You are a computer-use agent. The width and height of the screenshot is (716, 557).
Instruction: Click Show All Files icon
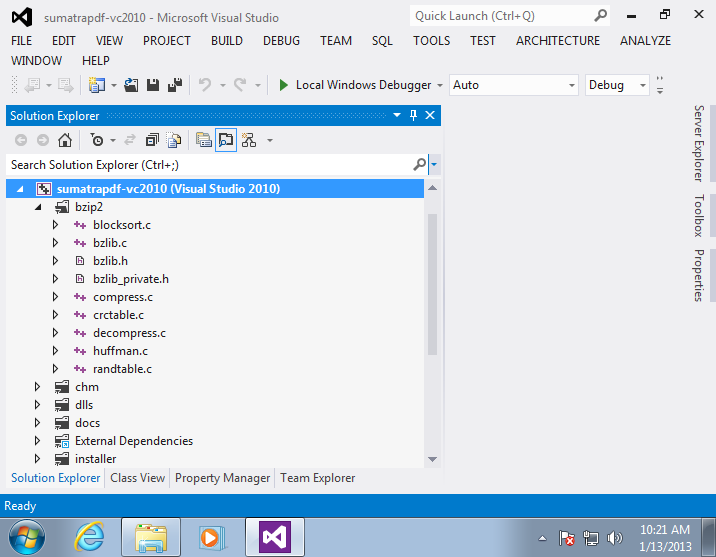174,140
